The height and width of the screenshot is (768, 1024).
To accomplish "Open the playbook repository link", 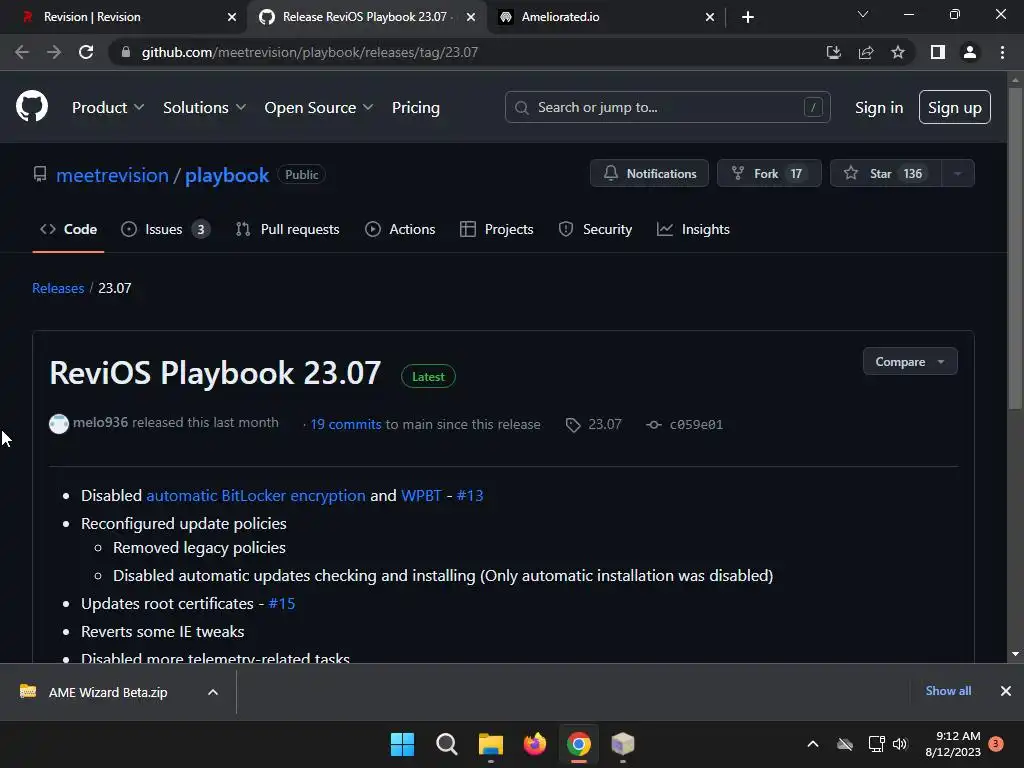I will tap(227, 175).
